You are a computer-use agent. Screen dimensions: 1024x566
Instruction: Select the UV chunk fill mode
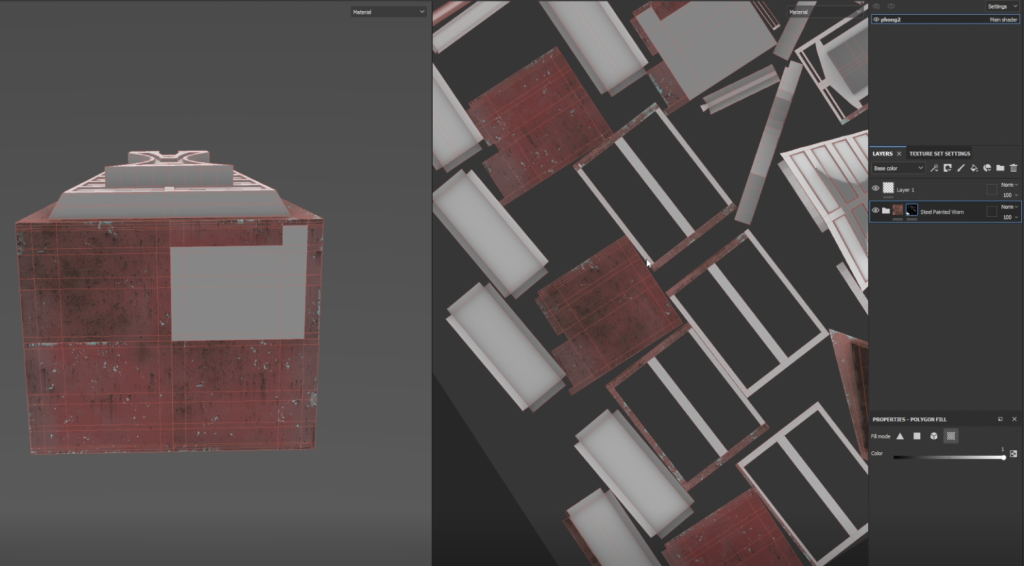point(951,436)
